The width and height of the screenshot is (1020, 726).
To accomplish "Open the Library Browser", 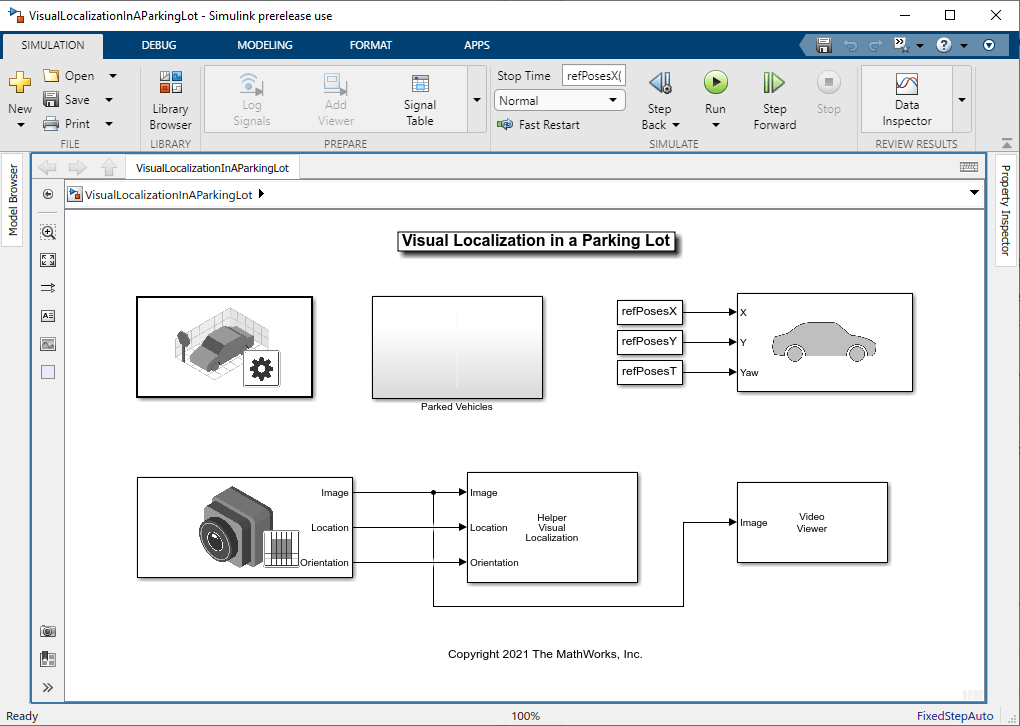I will (x=170, y=100).
